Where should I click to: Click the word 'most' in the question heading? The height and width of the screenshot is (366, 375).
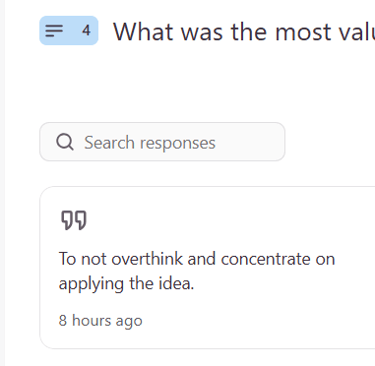click(x=303, y=32)
